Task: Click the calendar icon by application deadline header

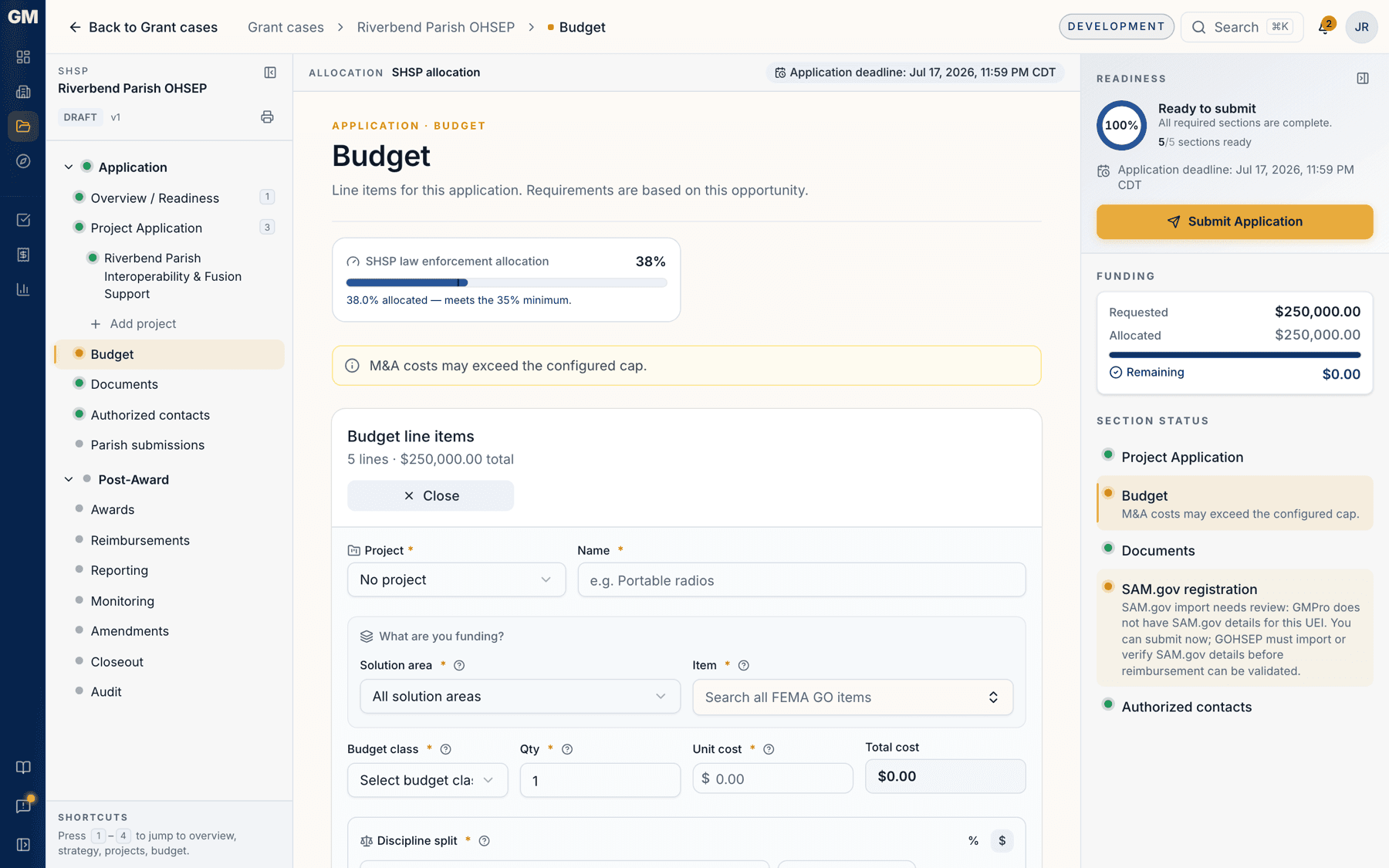Action: coord(780,73)
